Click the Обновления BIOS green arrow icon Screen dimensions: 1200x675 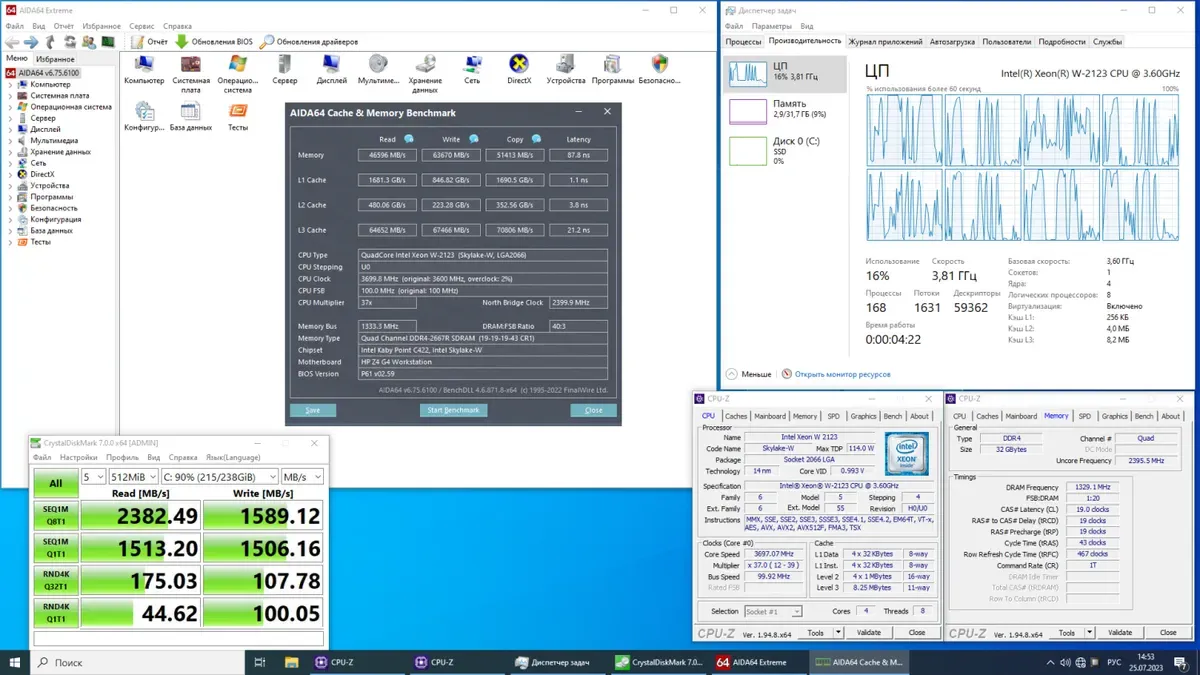click(182, 42)
